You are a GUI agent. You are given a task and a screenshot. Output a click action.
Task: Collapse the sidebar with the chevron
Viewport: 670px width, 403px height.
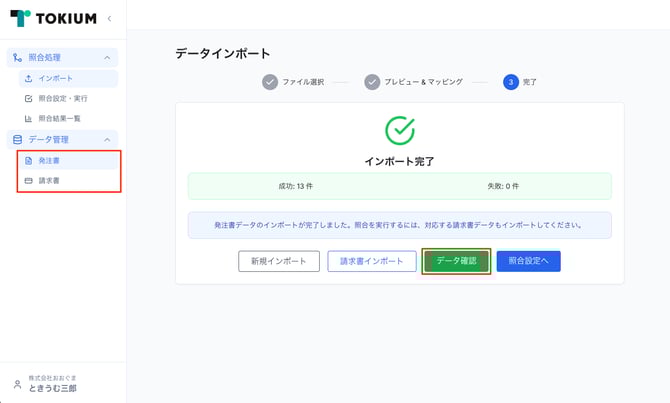109,19
